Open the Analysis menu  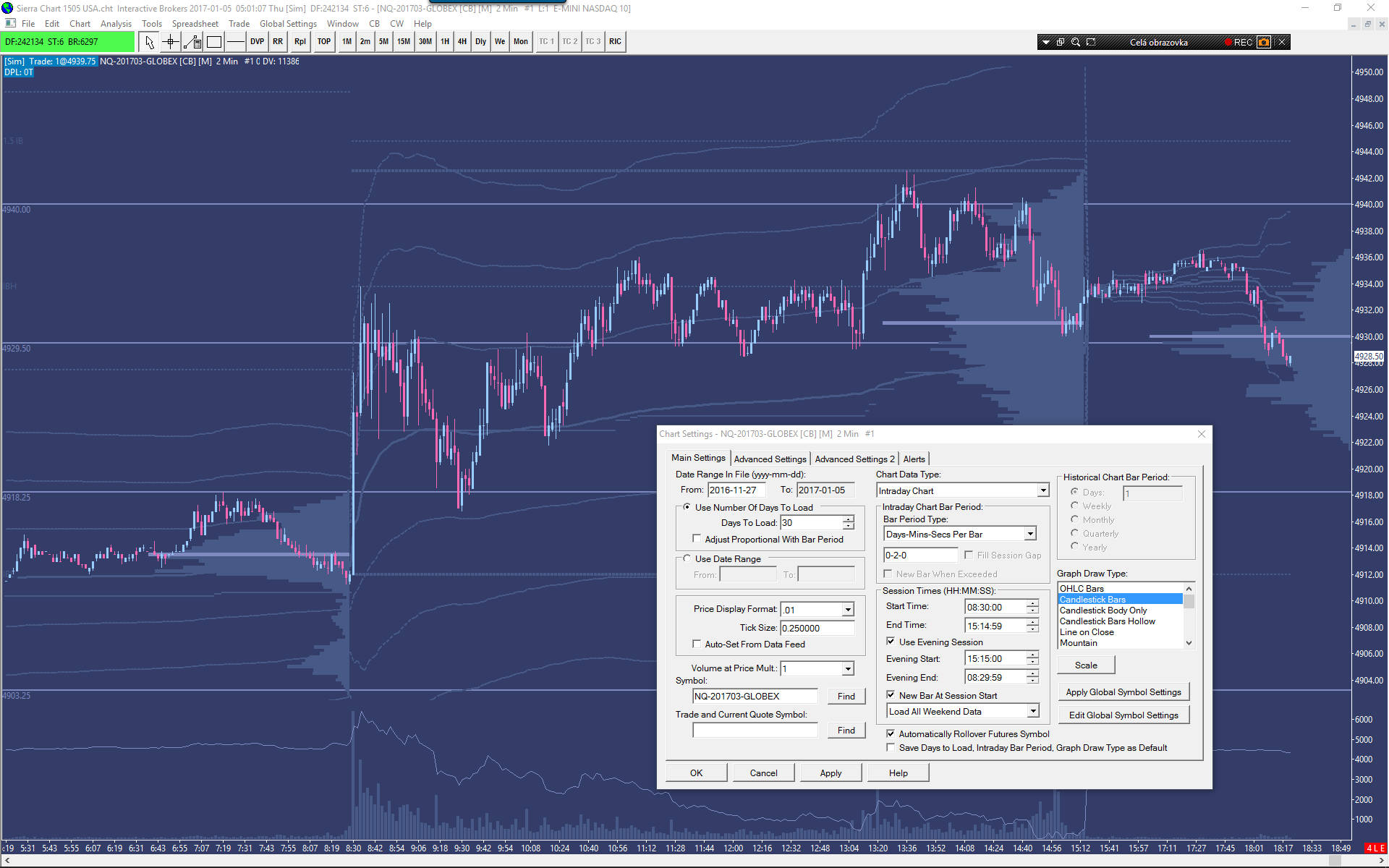116,24
